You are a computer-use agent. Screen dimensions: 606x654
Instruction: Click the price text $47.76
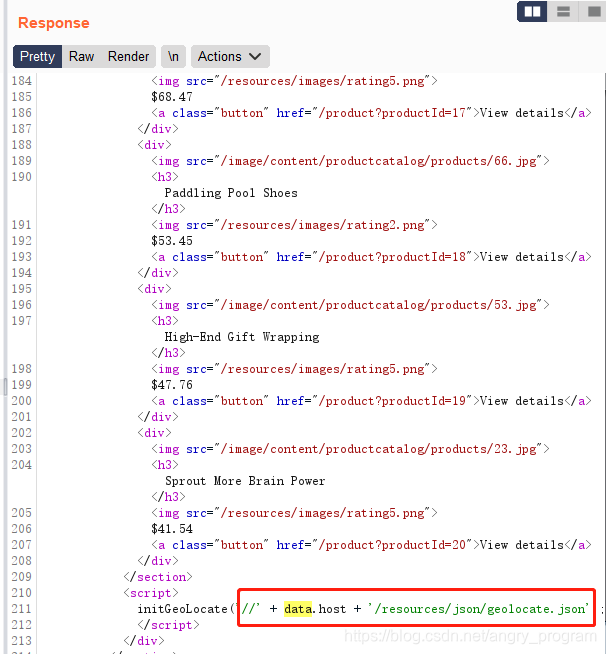[x=172, y=385]
